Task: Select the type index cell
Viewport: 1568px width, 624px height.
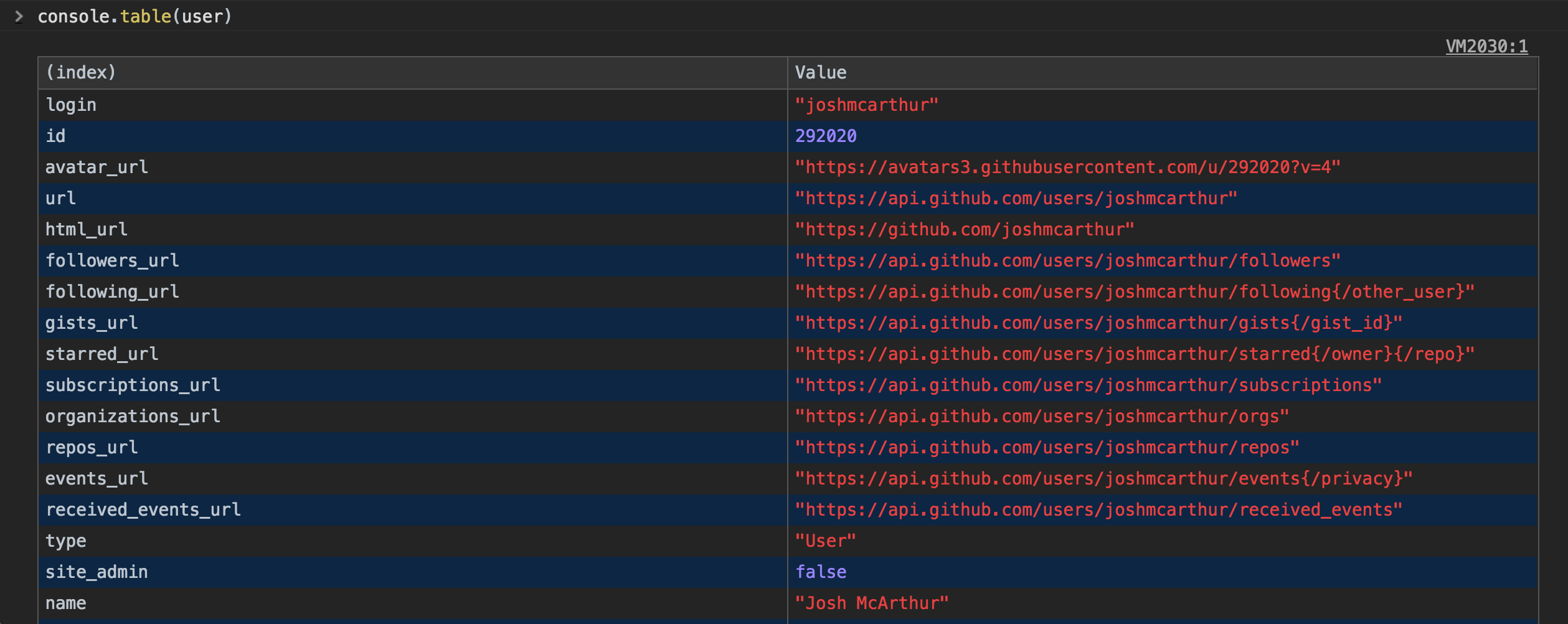Action: pyautogui.click(x=413, y=541)
